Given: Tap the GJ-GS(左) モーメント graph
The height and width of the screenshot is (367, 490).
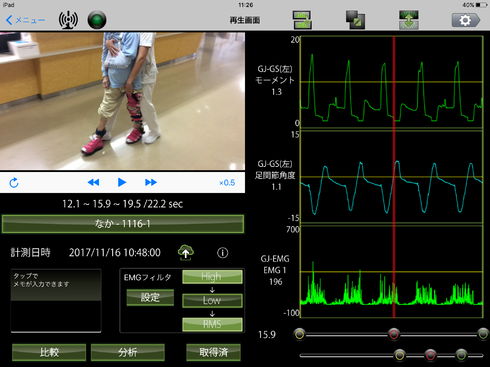Looking at the screenshot, I should click(392, 82).
